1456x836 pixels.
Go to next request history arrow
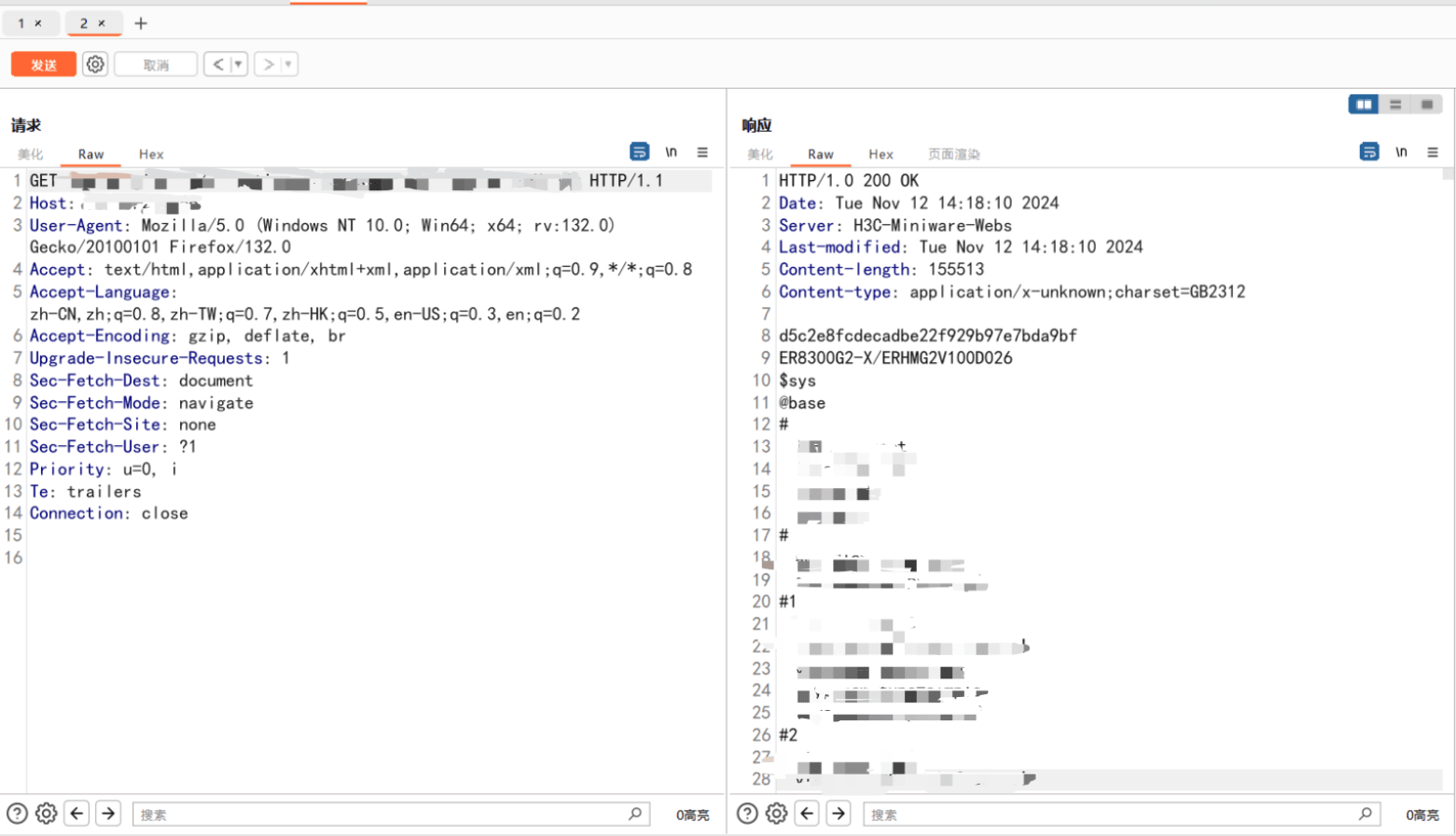point(268,64)
